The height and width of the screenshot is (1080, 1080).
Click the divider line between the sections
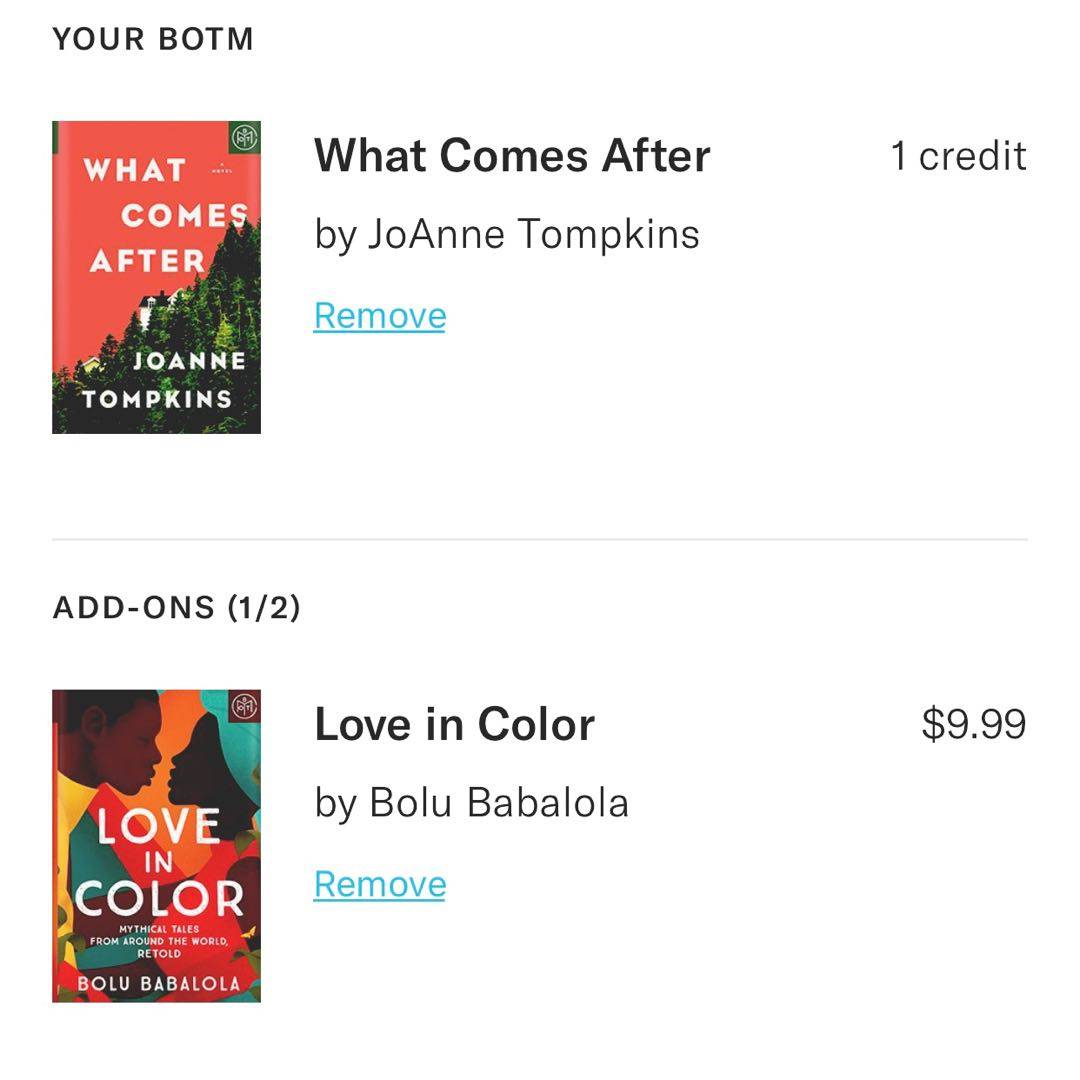540,539
